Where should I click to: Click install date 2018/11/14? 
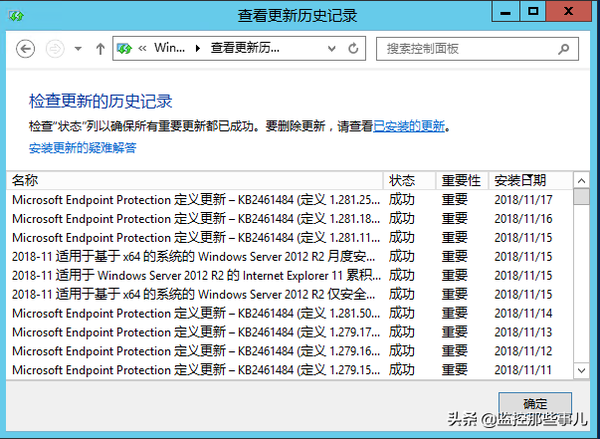pos(523,313)
